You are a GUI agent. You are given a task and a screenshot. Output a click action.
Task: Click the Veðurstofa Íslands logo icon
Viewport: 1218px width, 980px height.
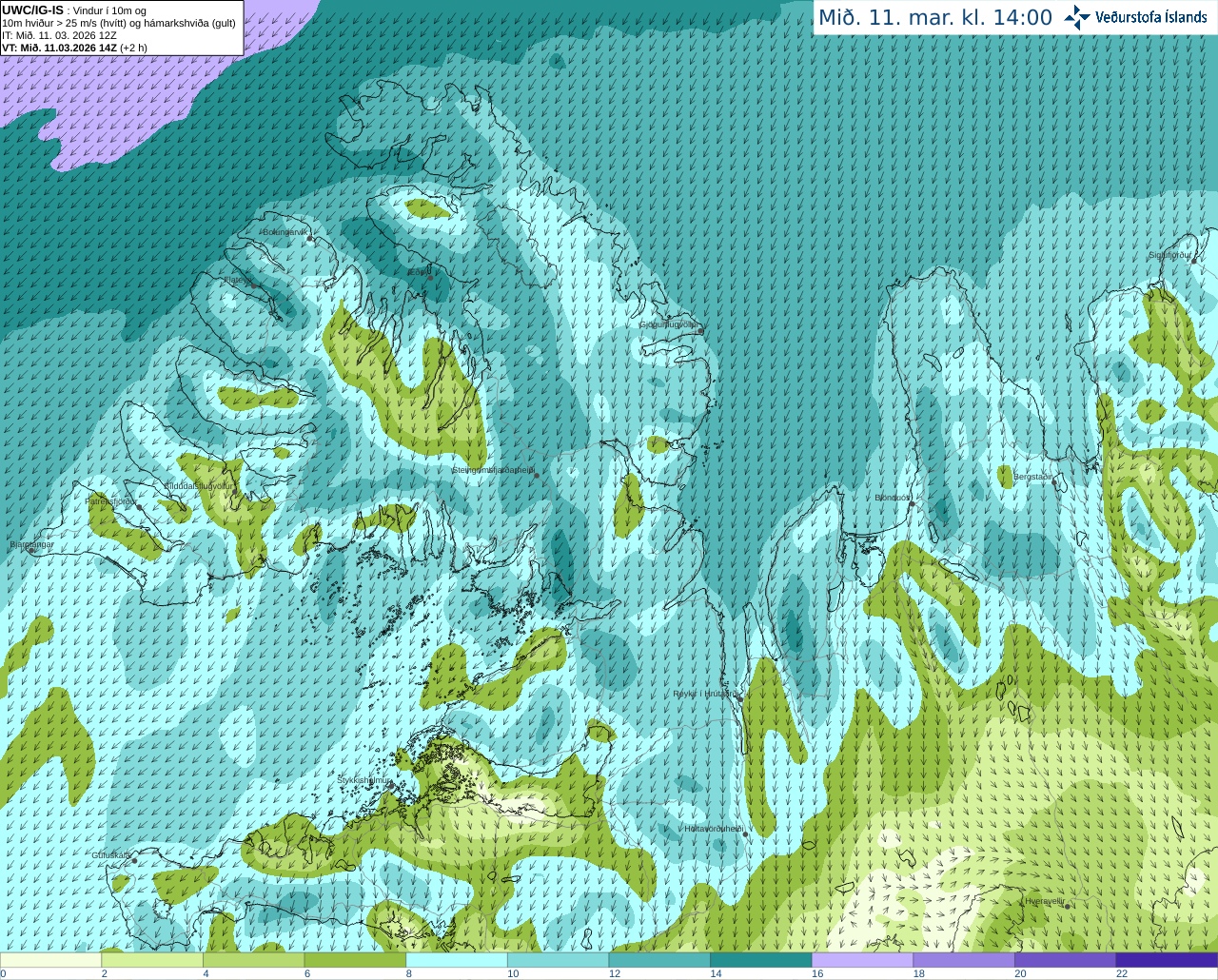(x=1077, y=17)
